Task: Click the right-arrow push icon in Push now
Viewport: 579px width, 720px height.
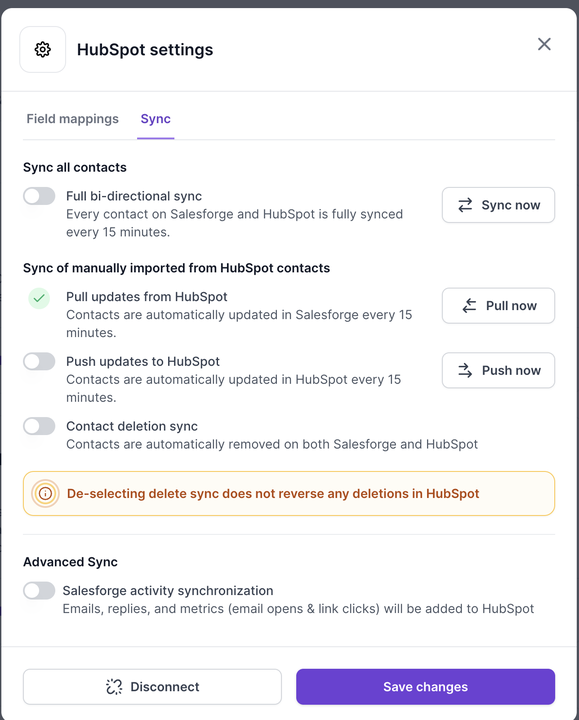Action: point(465,370)
